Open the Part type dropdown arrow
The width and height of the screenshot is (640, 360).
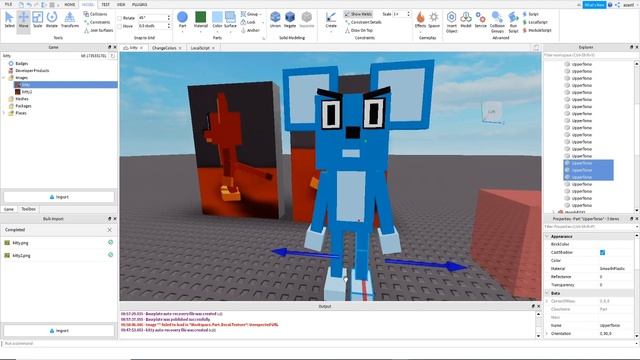coord(182,31)
